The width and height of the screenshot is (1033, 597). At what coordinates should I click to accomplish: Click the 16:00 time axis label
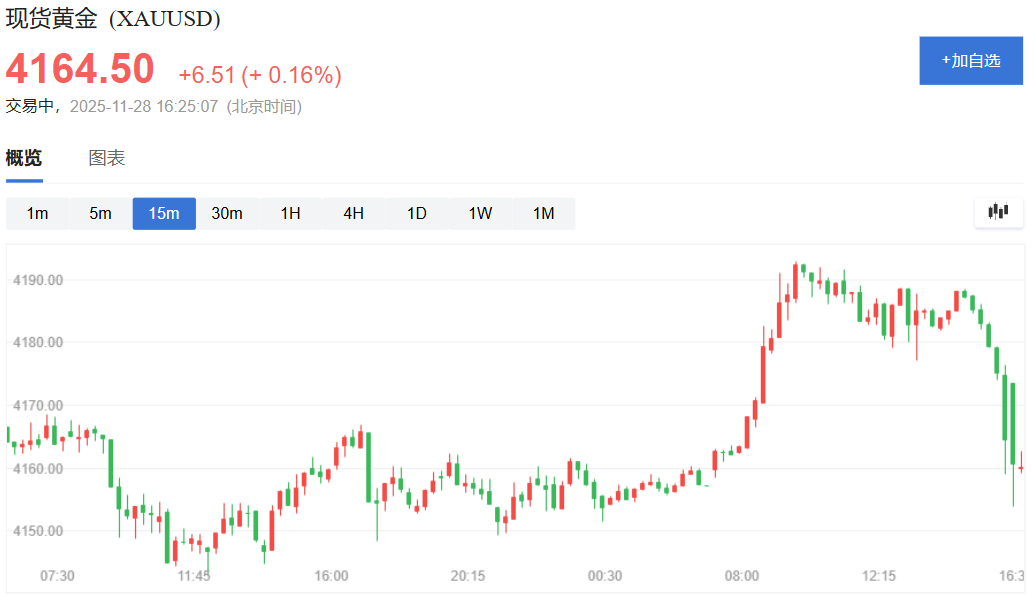click(x=331, y=576)
